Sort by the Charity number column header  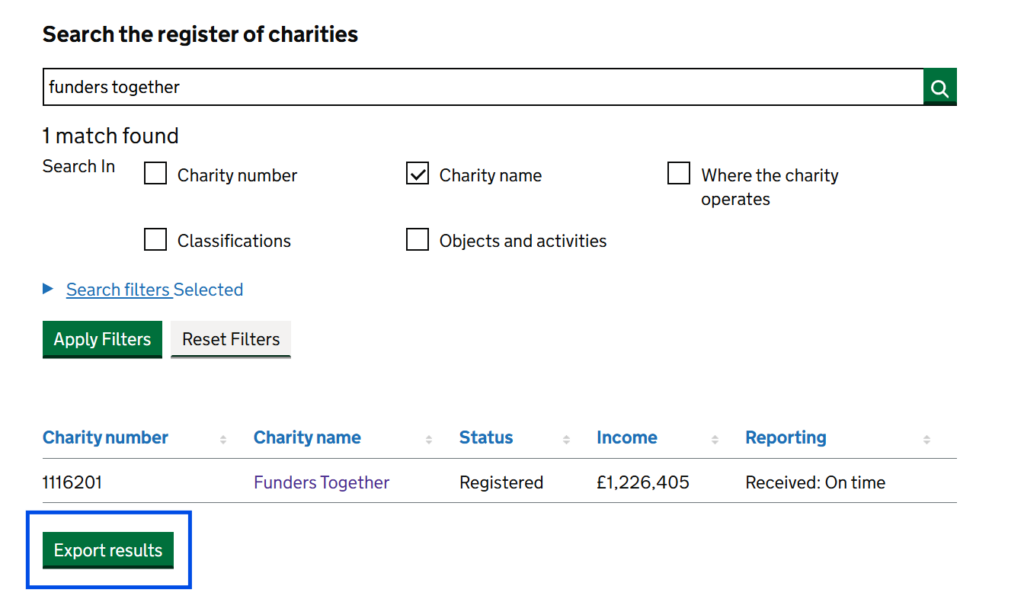point(105,438)
